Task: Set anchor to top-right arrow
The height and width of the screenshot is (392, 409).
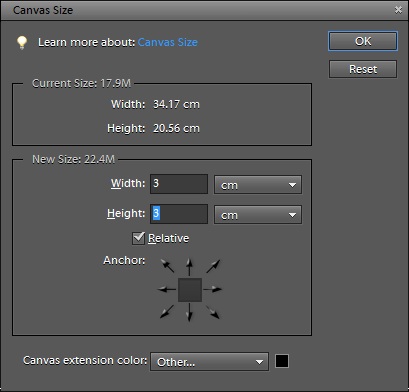Action: (213, 266)
